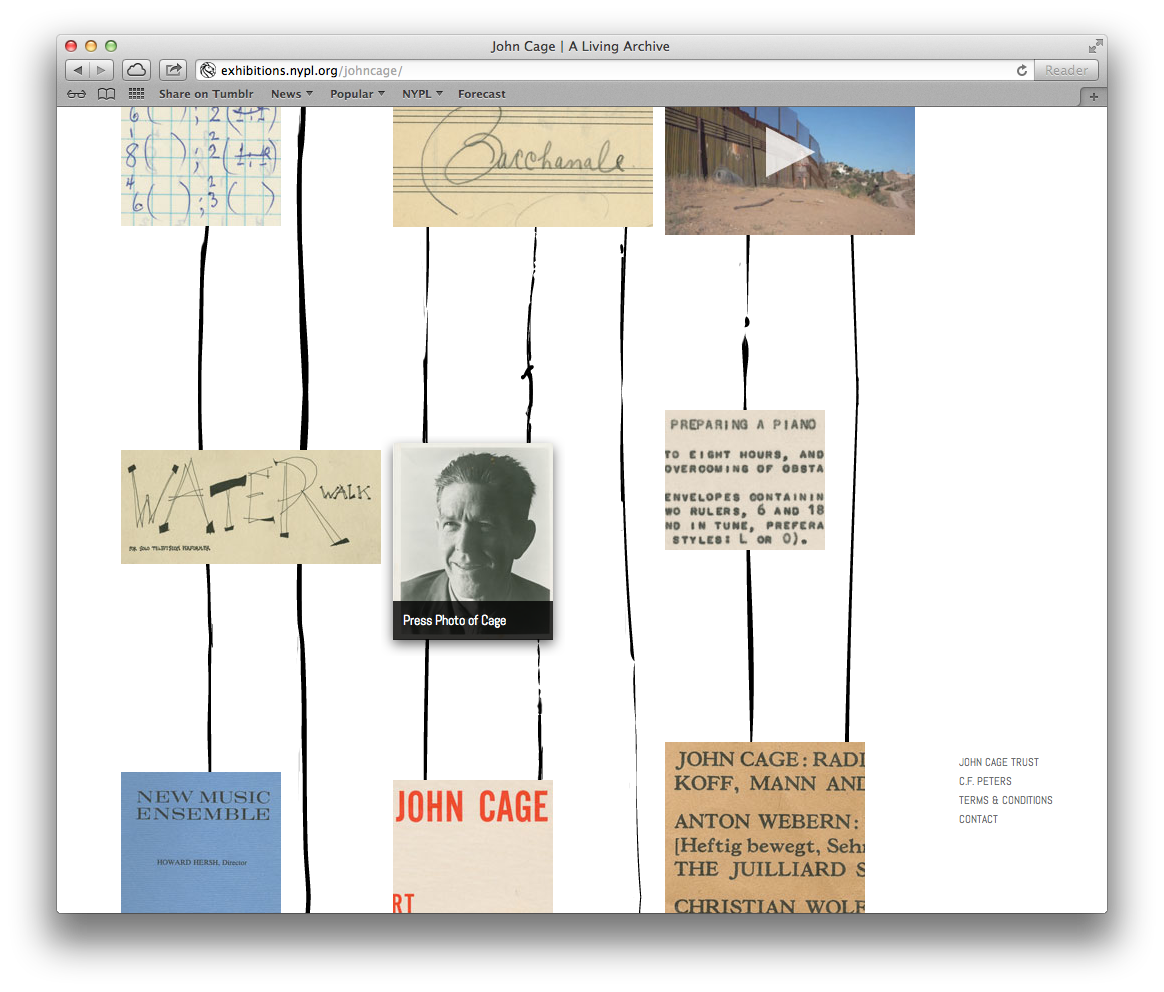The height and width of the screenshot is (992, 1164).
Task: Play the border fence video
Action: [x=789, y=153]
